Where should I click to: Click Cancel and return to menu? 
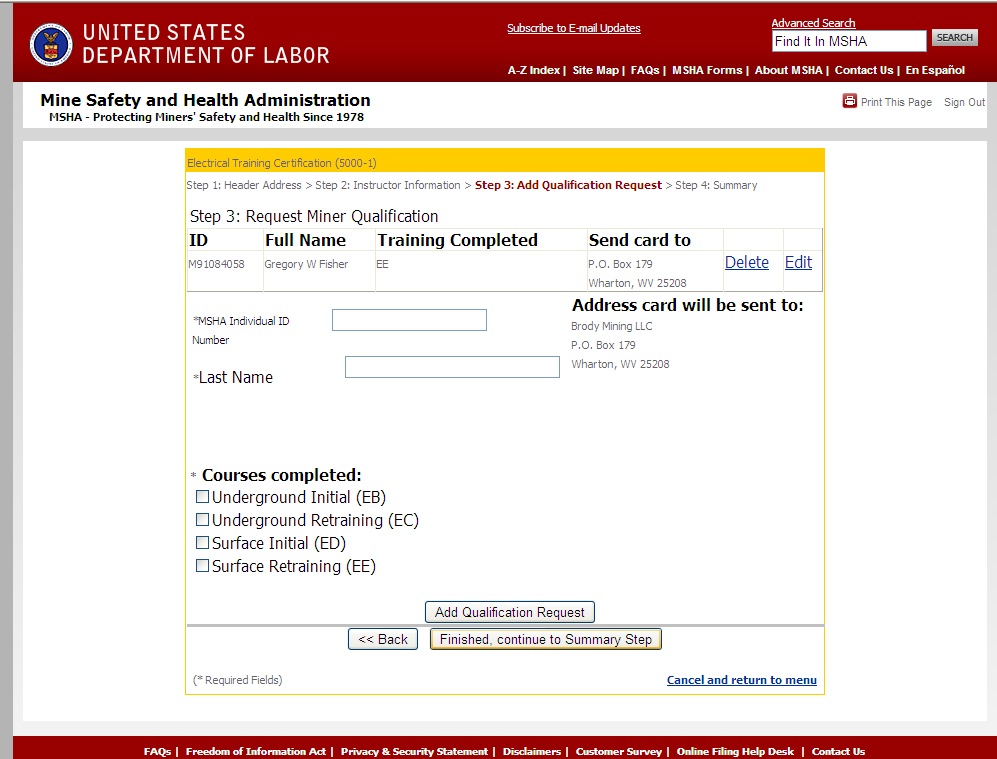coord(741,680)
